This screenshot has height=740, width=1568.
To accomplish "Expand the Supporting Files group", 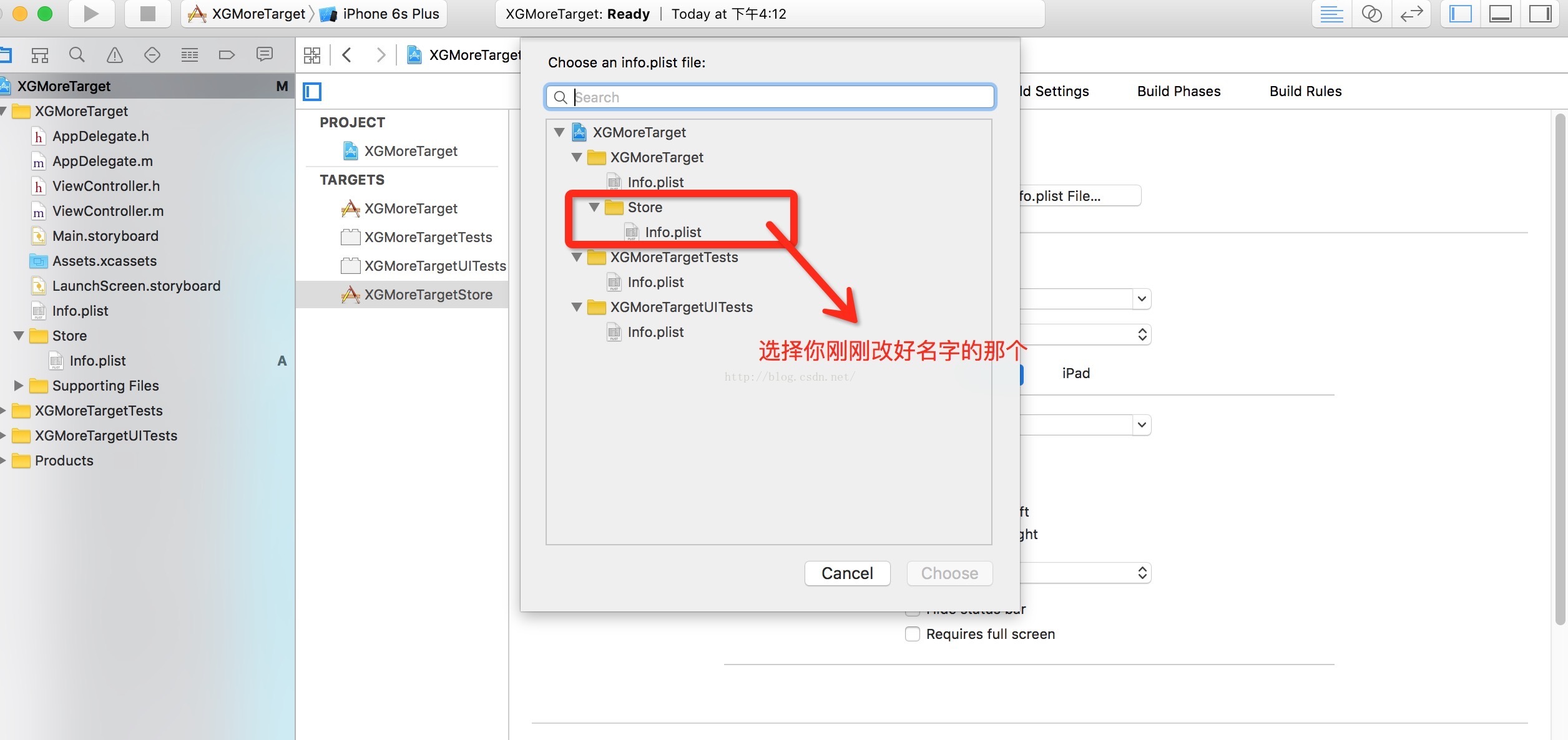I will click(19, 386).
